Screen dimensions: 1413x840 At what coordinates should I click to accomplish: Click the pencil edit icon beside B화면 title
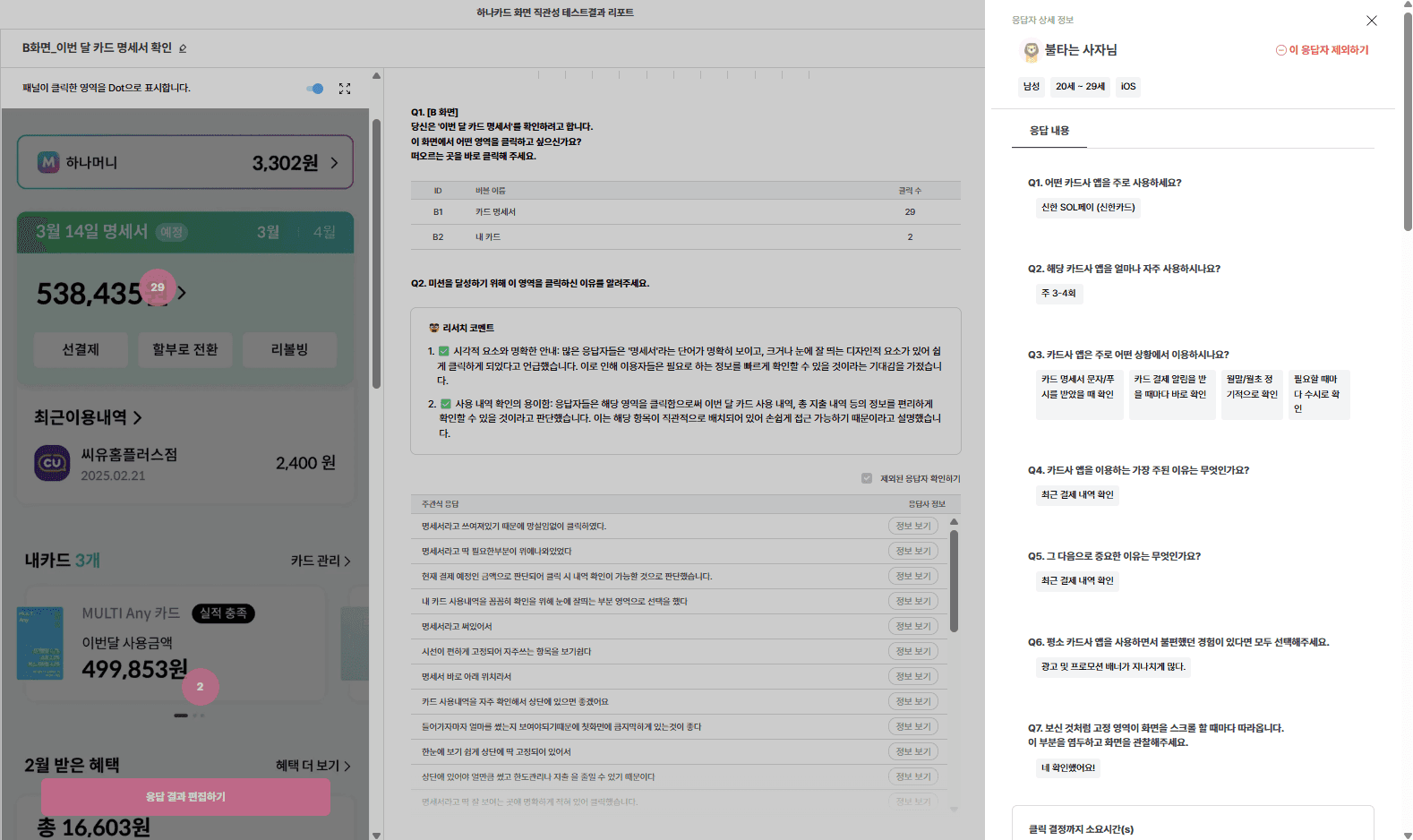click(x=183, y=48)
